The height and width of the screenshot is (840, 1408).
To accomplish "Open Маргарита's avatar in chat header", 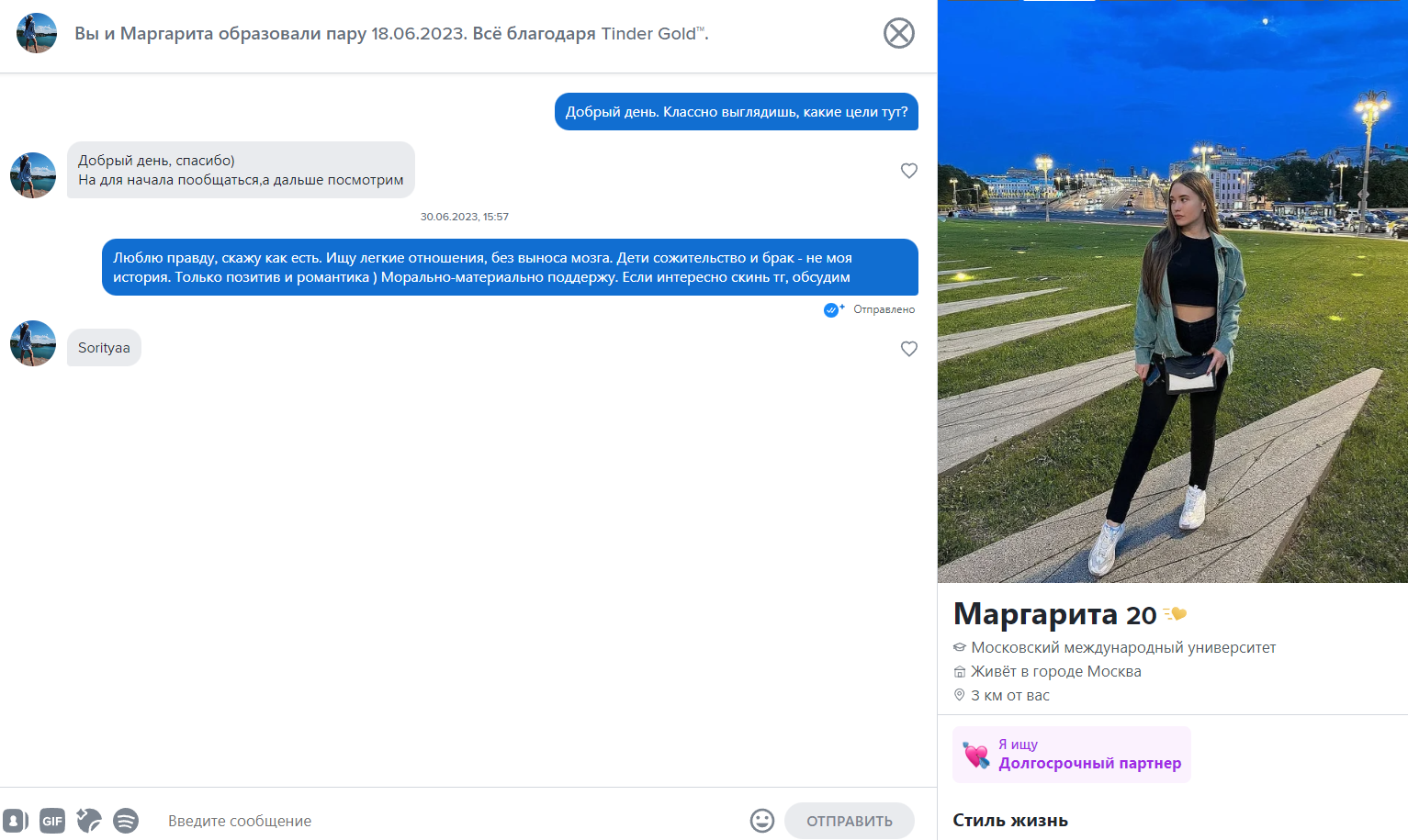I will point(37,33).
